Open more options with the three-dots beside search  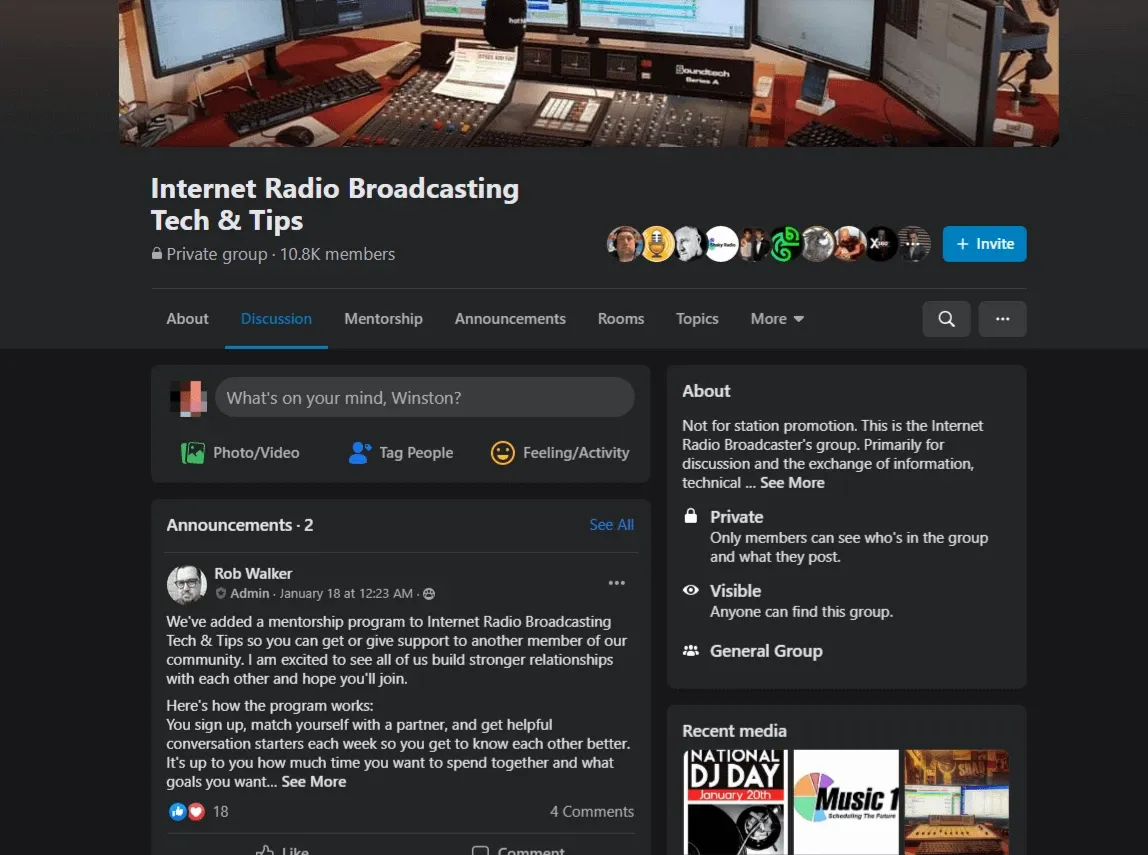click(x=1002, y=318)
